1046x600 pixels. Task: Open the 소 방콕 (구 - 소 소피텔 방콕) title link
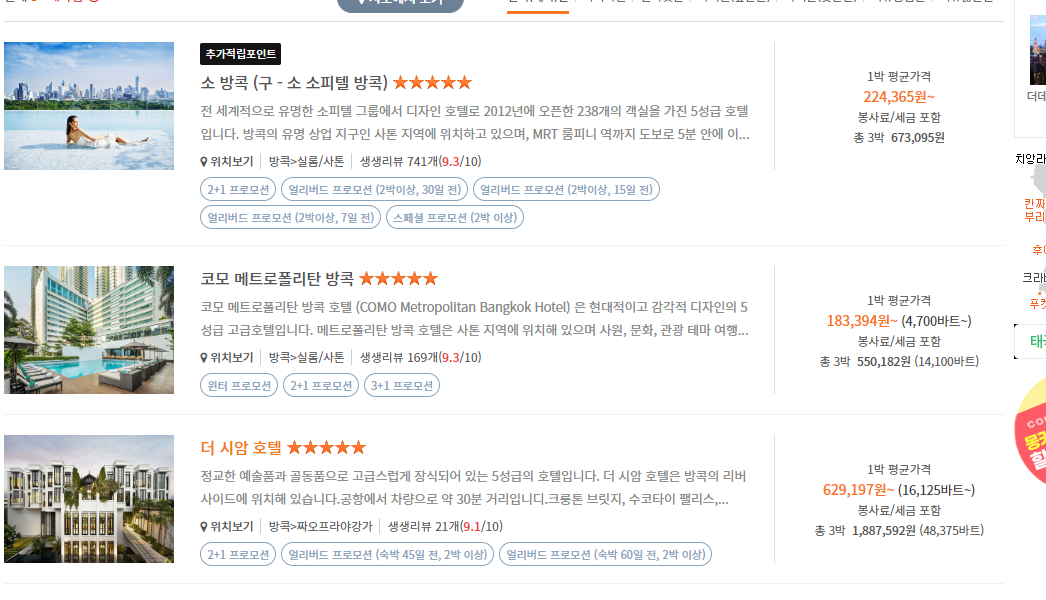(x=294, y=83)
